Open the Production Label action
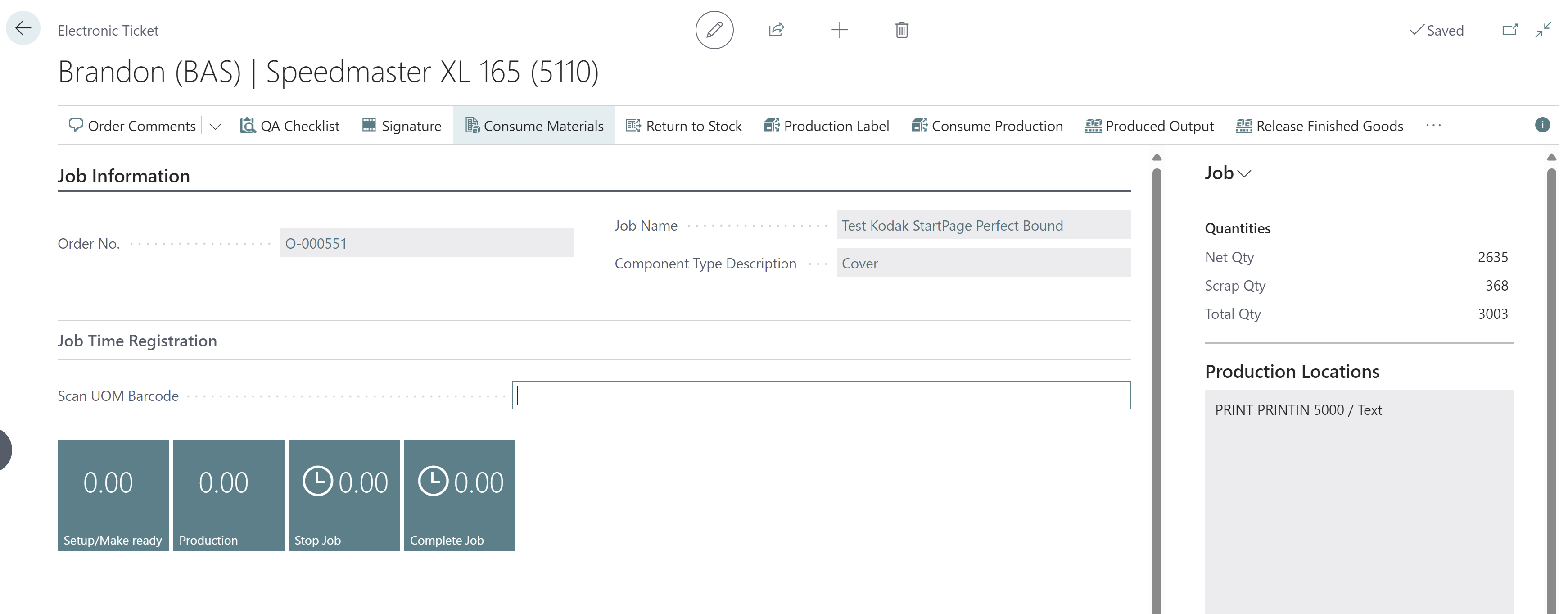1568x614 pixels. (x=826, y=126)
